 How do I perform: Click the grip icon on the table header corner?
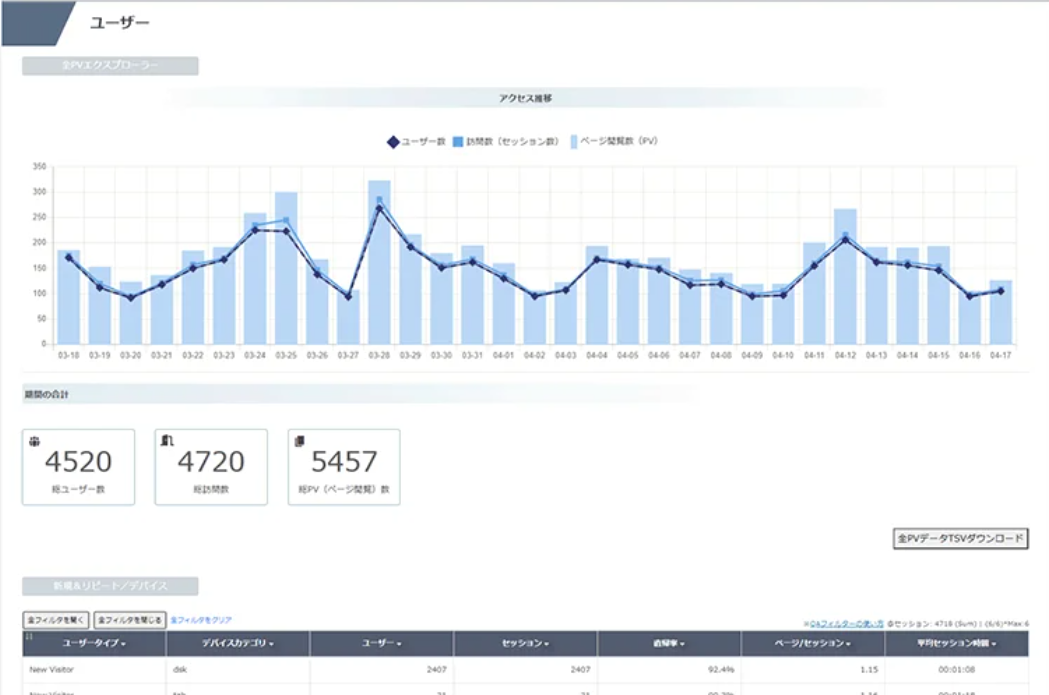tap(28, 636)
